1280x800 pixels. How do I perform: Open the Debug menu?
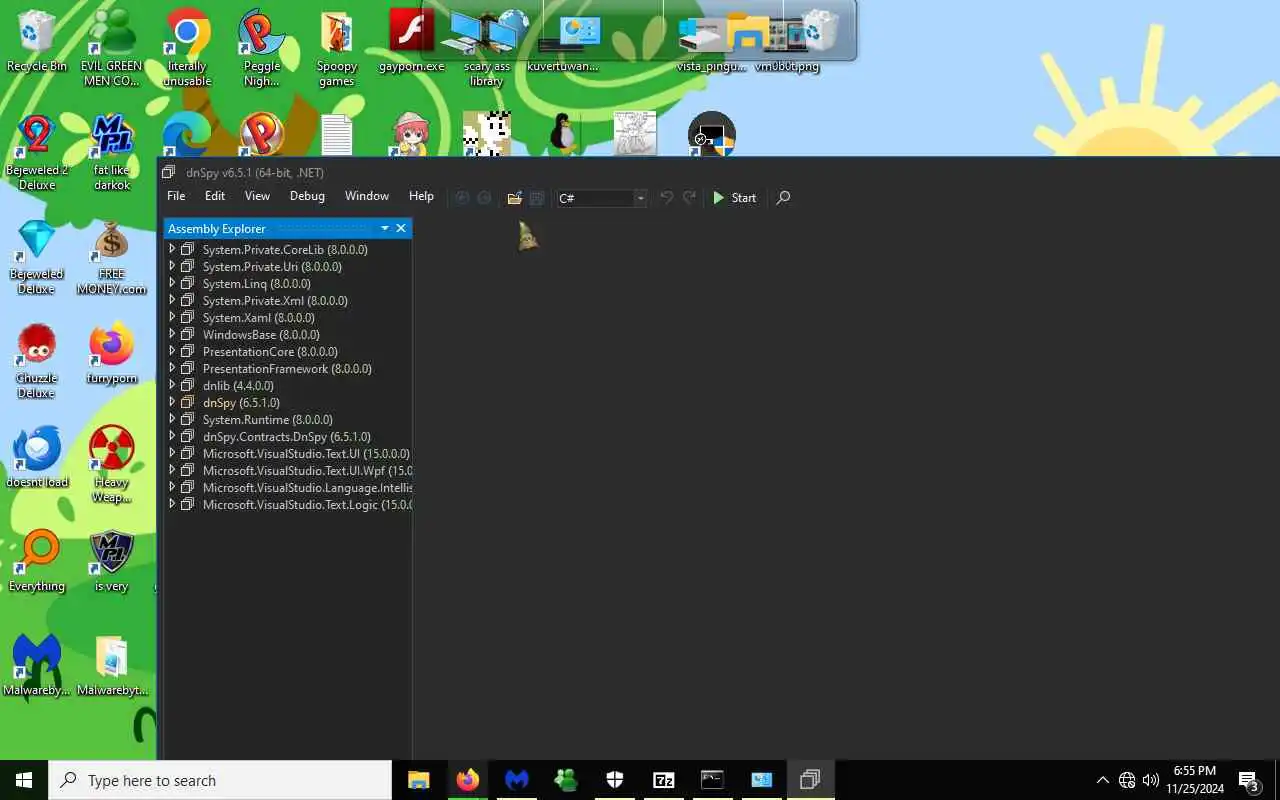(307, 196)
